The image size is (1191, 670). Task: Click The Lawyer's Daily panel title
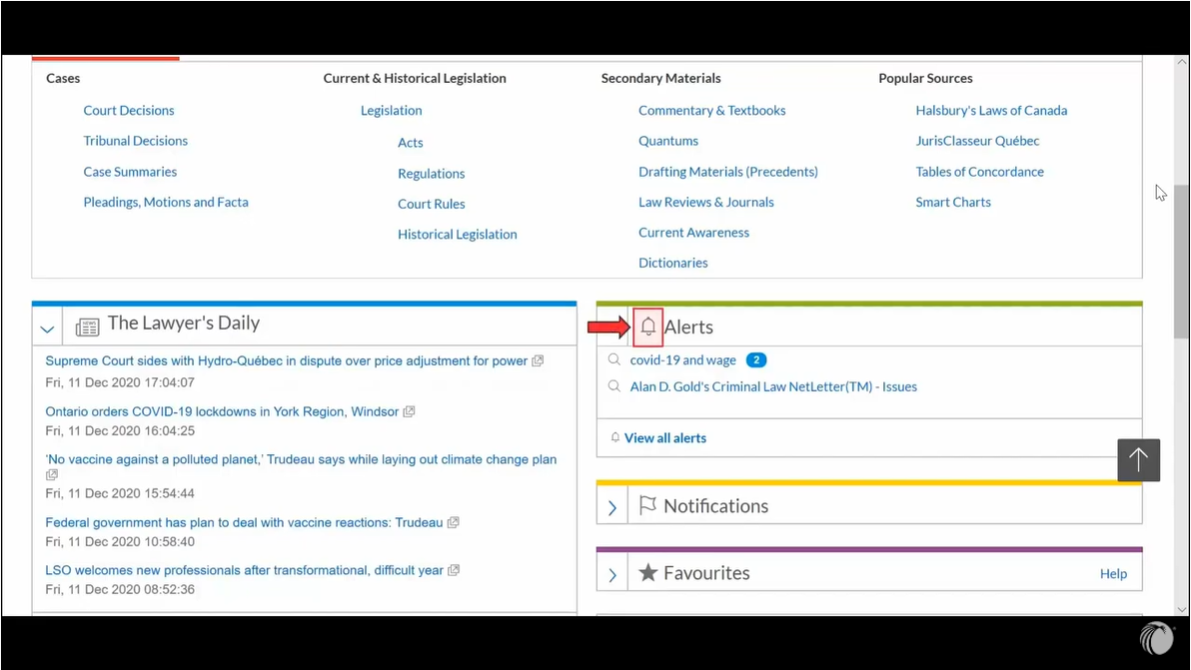[x=184, y=323]
